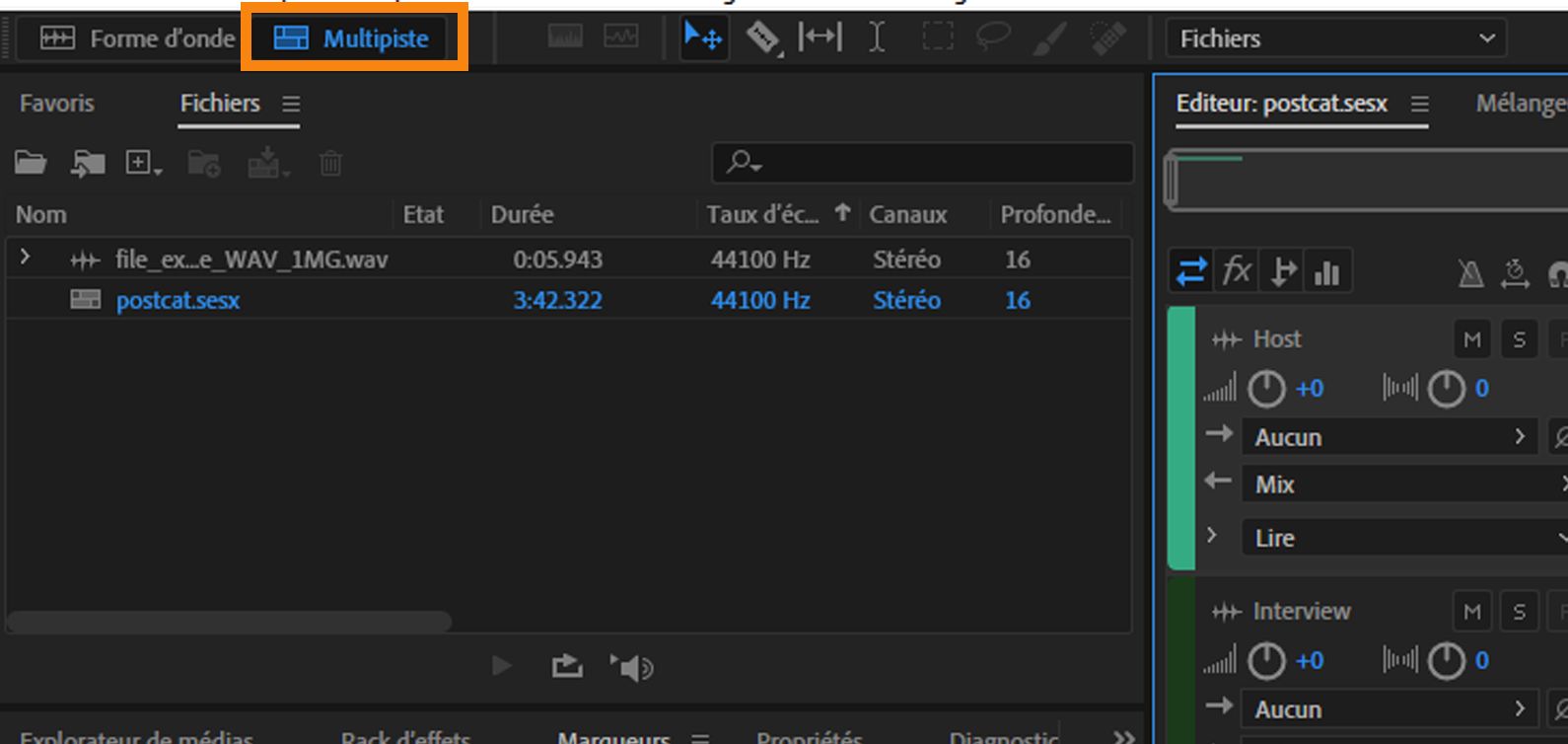Click the file list horizontal scrollbar
Screen dimensions: 1568x744
229,622
